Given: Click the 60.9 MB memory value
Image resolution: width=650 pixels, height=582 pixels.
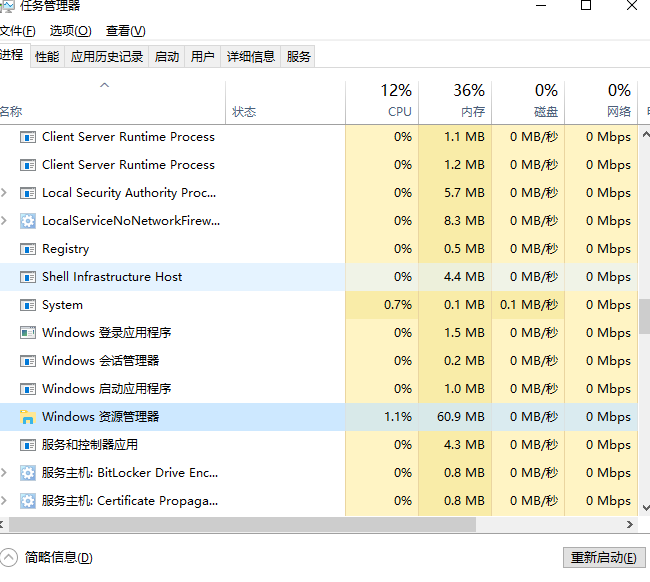Looking at the screenshot, I should click(461, 417).
